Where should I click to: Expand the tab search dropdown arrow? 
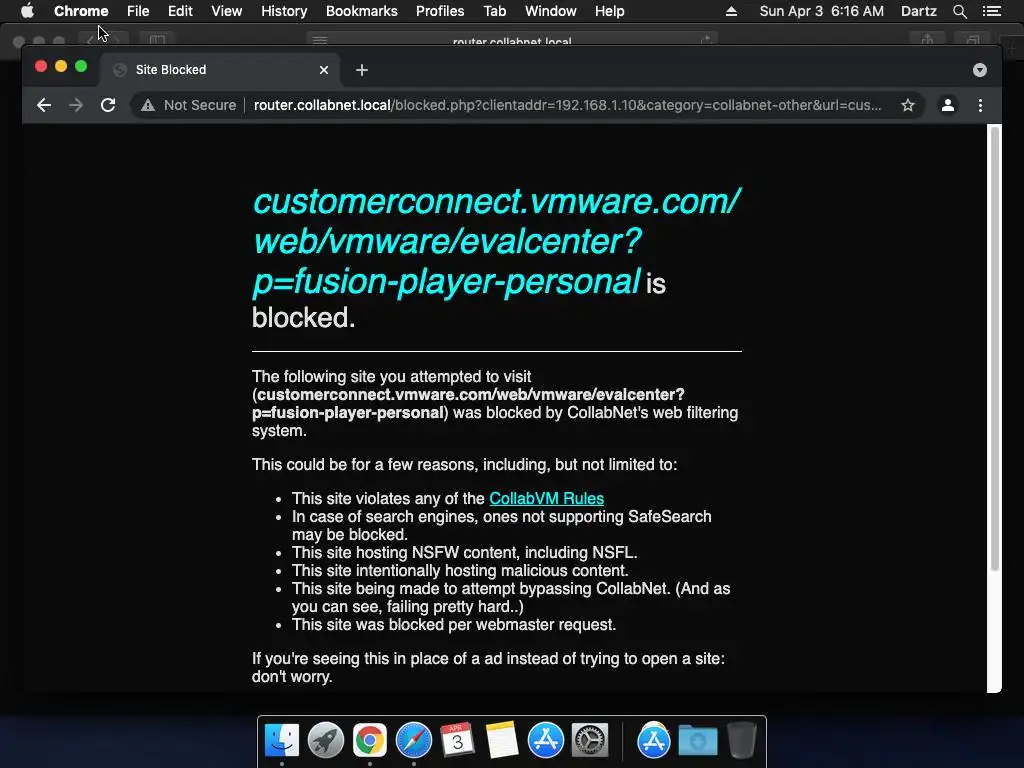pyautogui.click(x=980, y=70)
